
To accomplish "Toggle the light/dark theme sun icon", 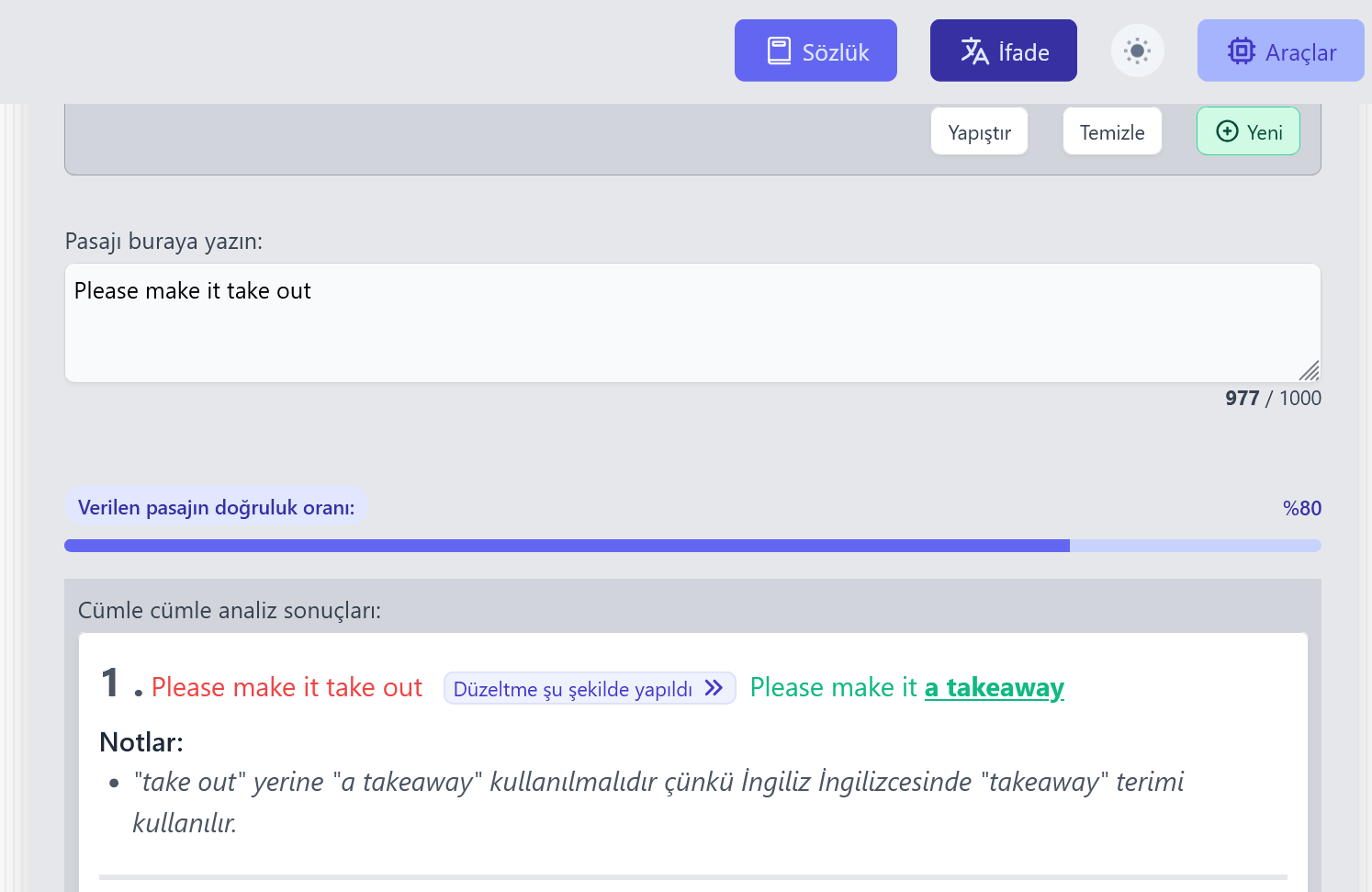I will click(x=1137, y=51).
